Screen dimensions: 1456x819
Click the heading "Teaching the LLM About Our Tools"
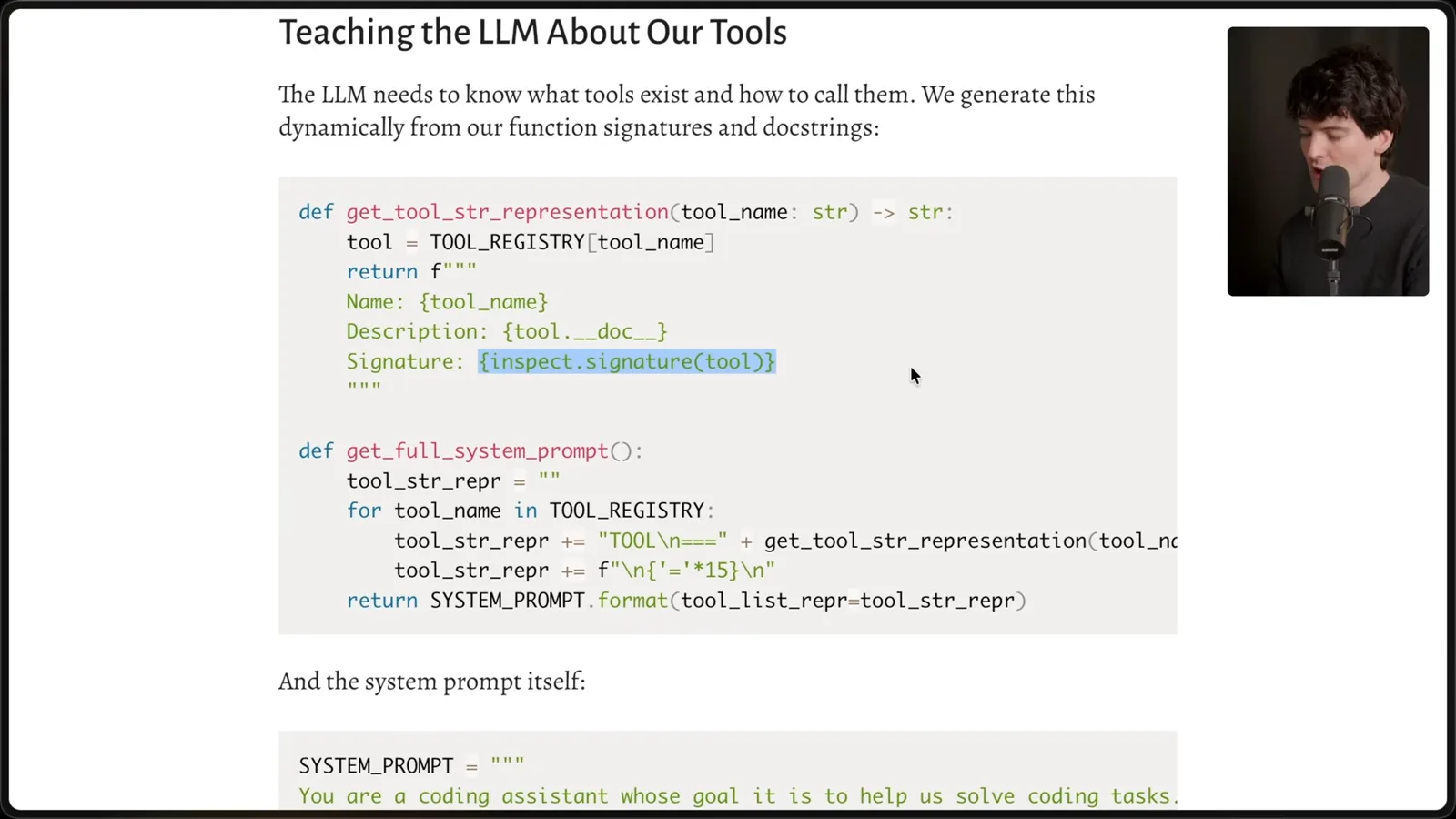coord(532,33)
